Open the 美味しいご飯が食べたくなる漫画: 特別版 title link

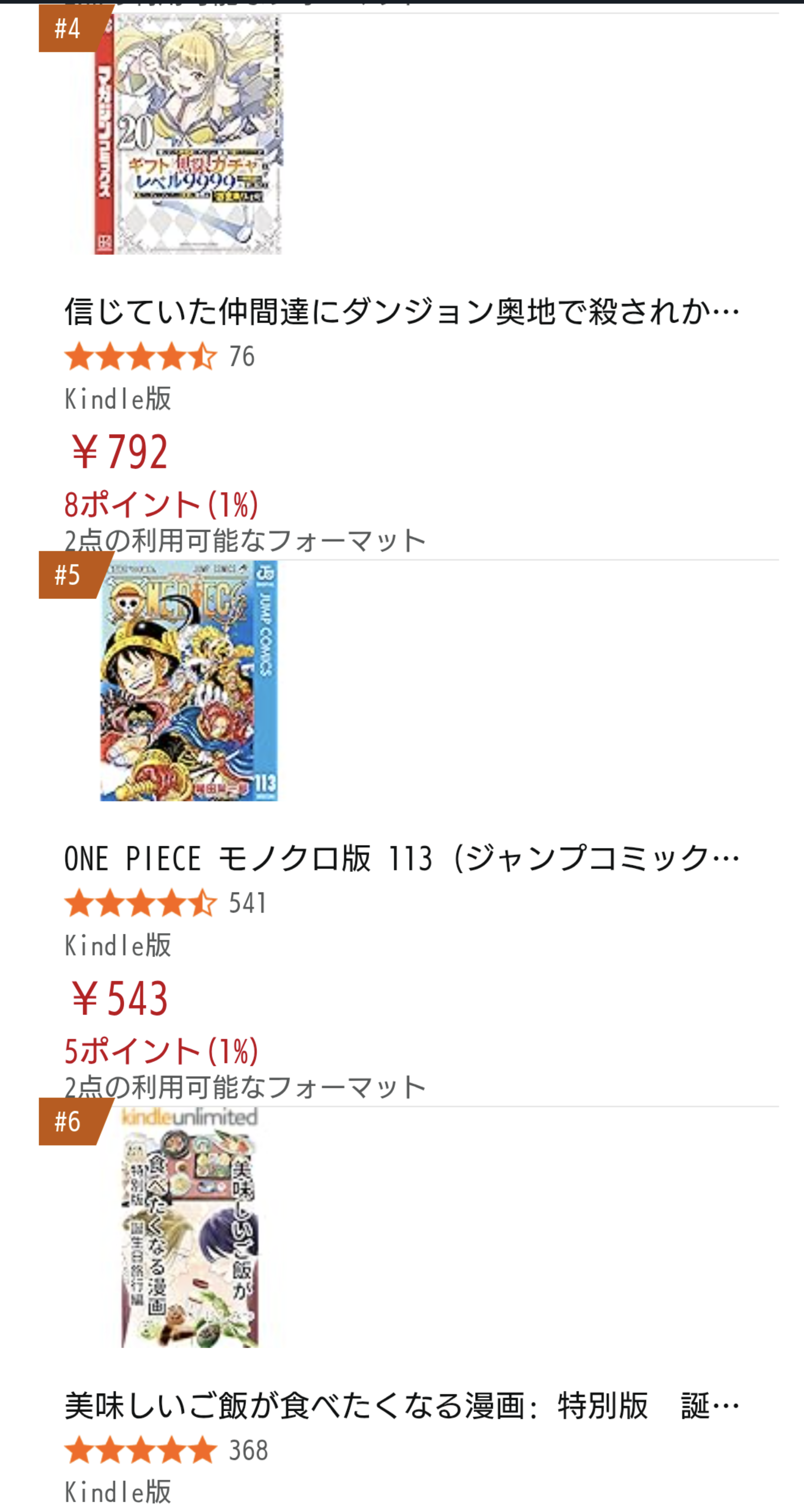402,1406
